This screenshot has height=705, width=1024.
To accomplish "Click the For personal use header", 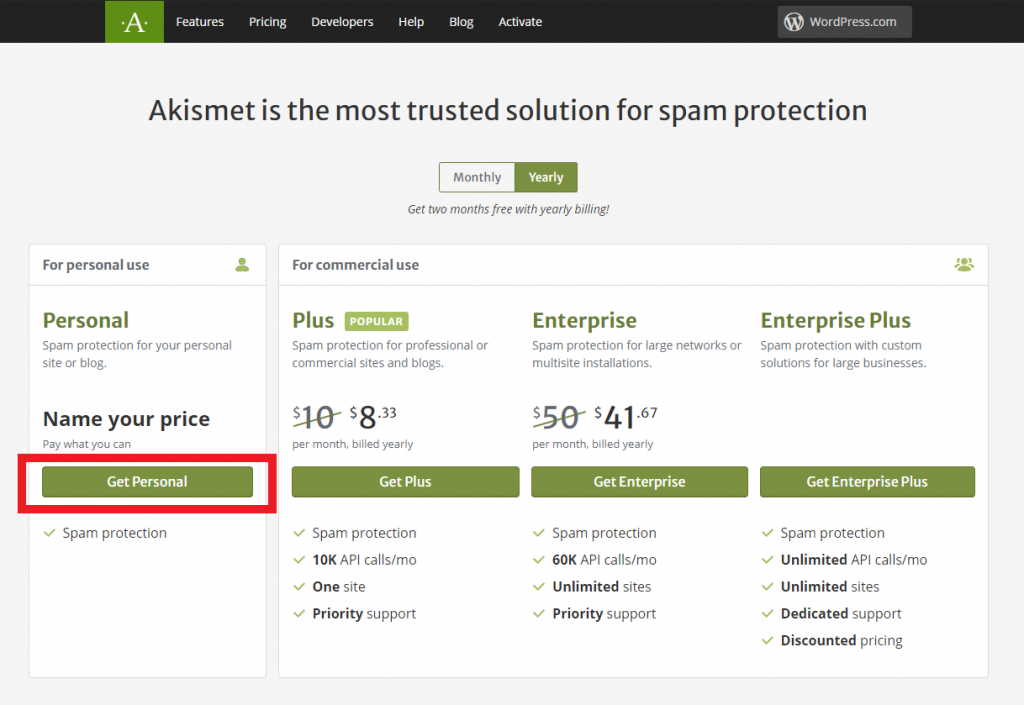I will (96, 265).
